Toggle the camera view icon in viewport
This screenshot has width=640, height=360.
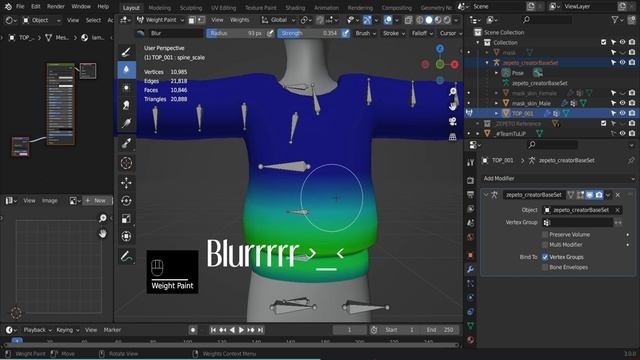tap(453, 122)
